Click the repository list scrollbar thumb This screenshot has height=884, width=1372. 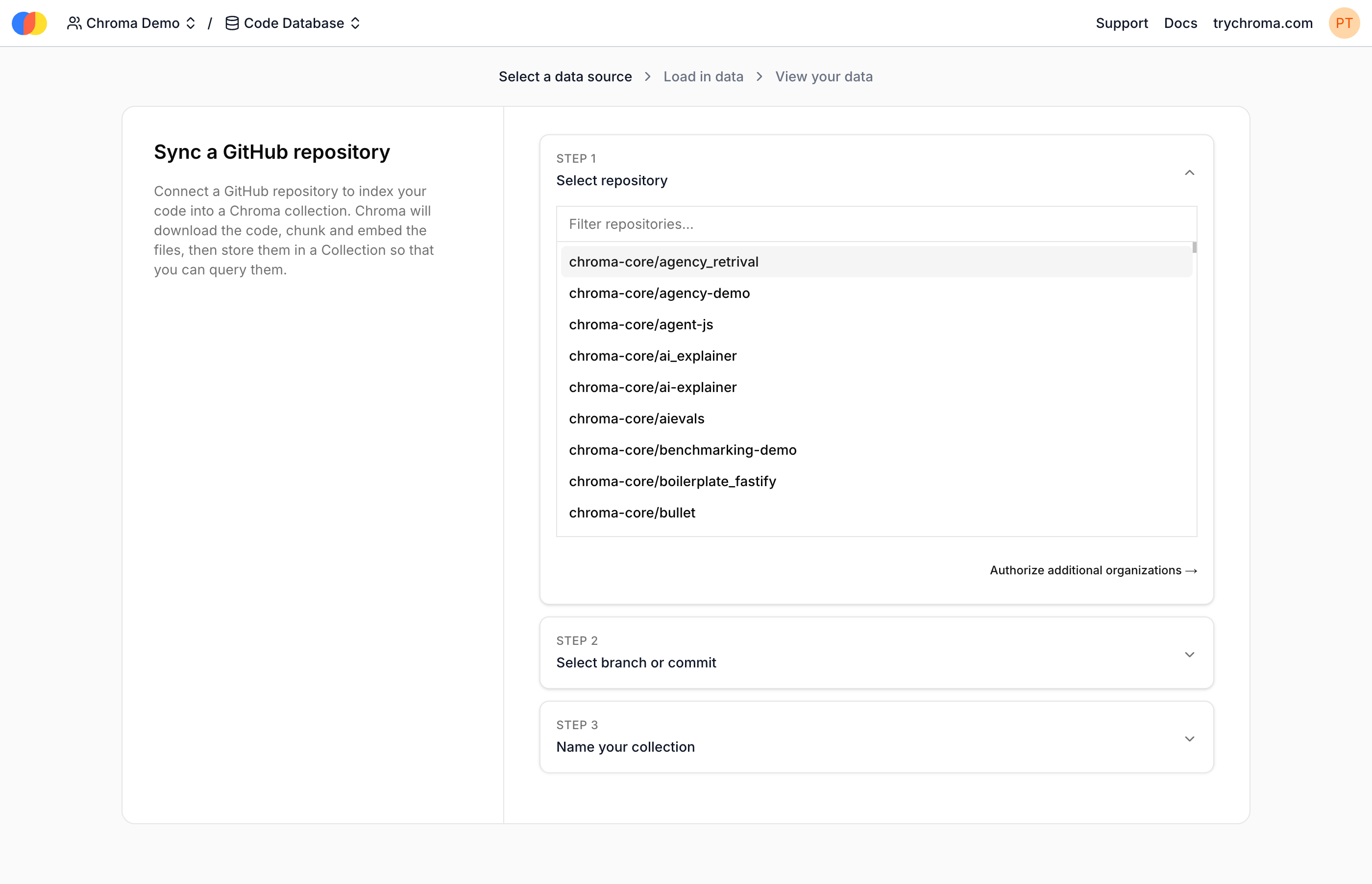(x=1194, y=247)
